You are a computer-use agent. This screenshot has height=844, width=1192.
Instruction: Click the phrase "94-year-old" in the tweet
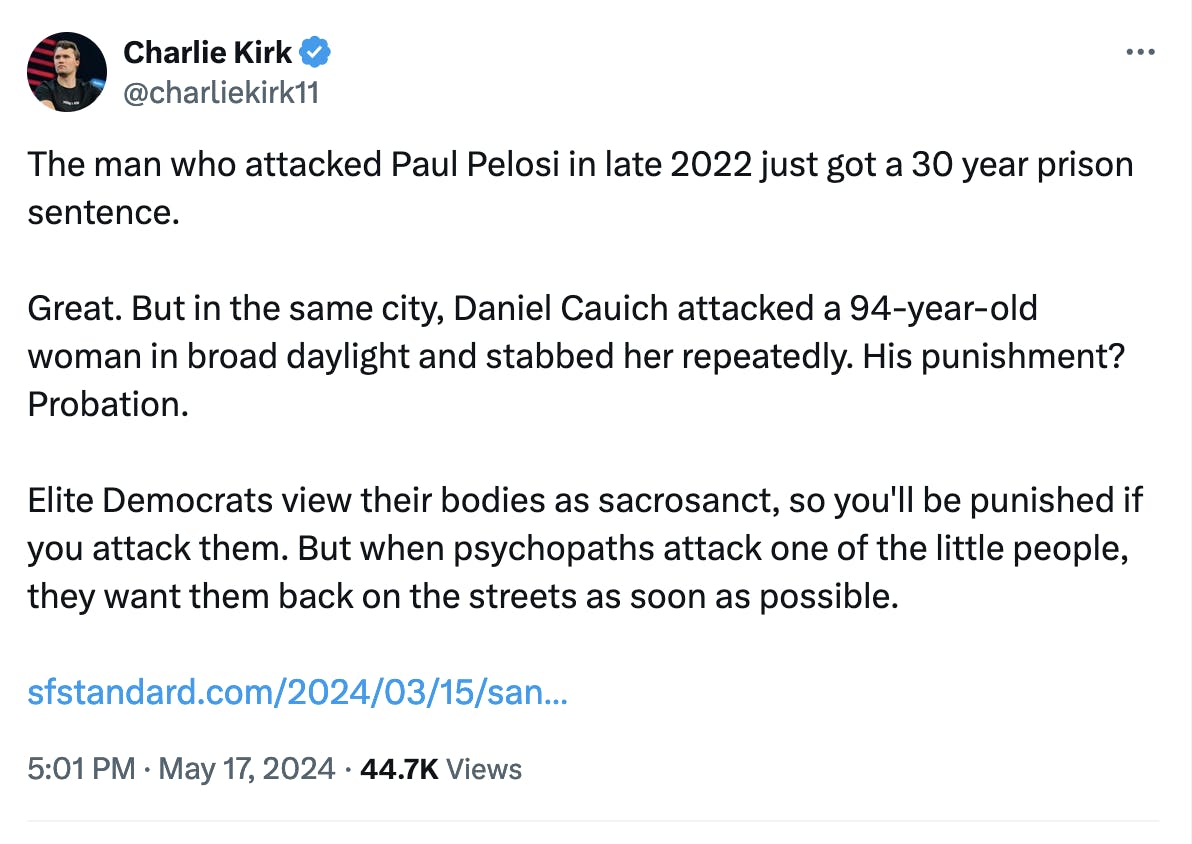943,309
